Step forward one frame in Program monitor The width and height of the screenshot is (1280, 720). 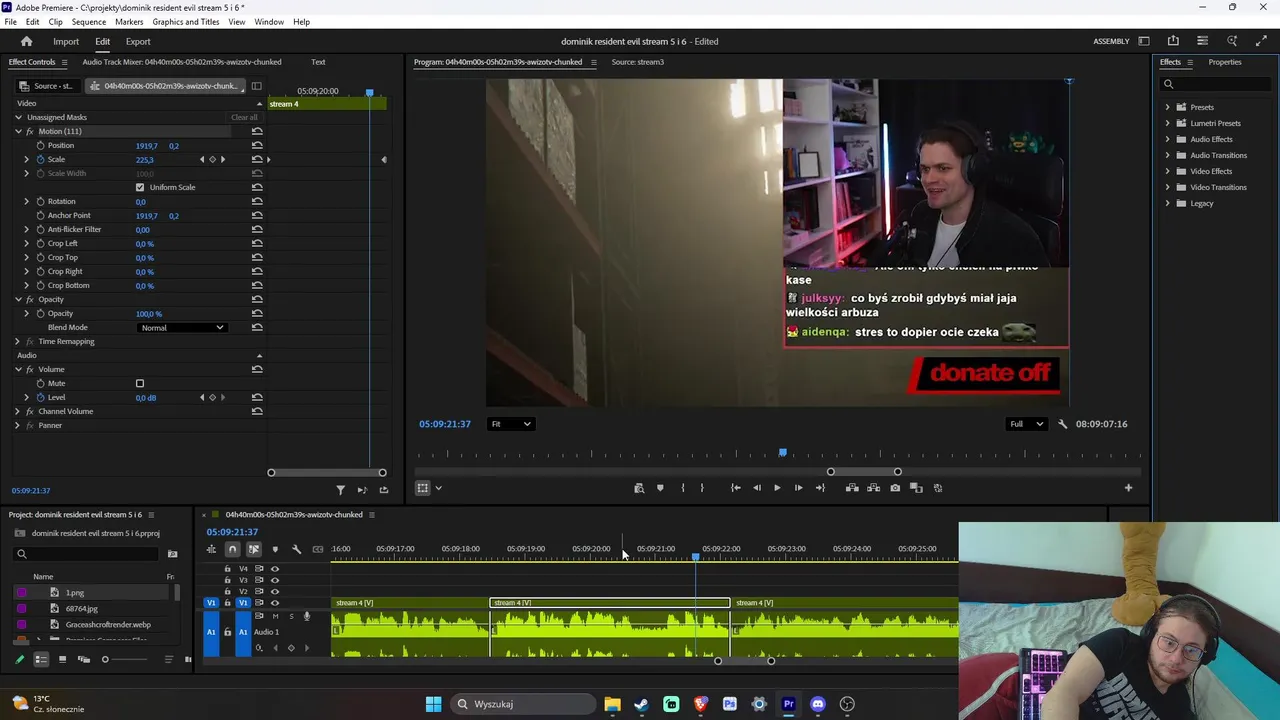[798, 488]
